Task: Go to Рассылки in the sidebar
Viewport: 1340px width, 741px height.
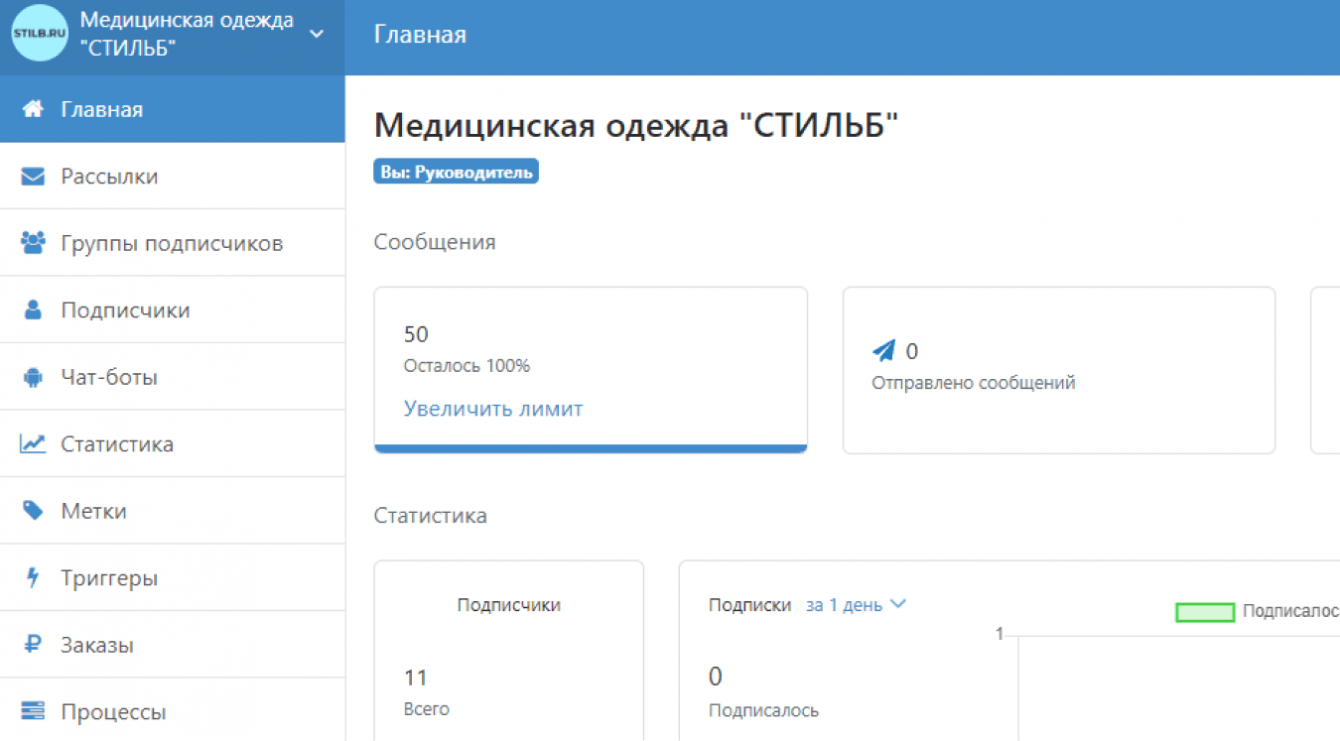Action: click(x=172, y=176)
